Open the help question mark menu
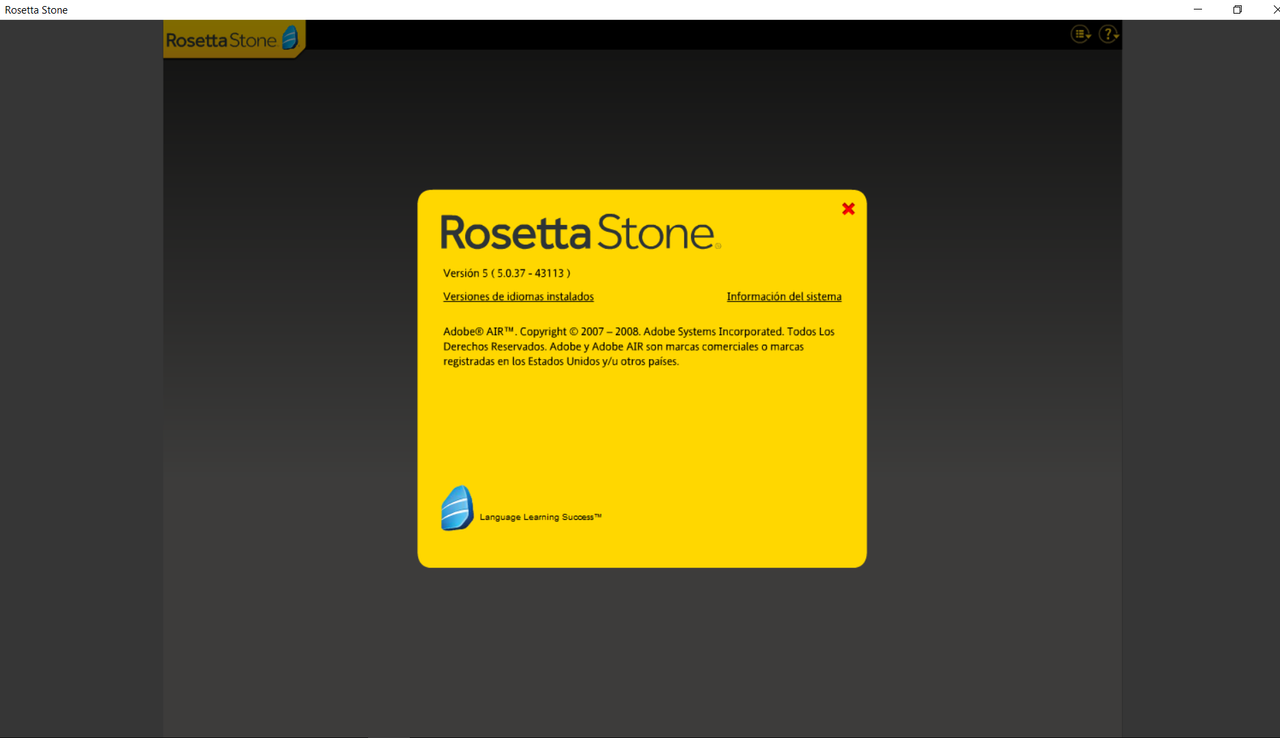1280x738 pixels. tap(1109, 34)
